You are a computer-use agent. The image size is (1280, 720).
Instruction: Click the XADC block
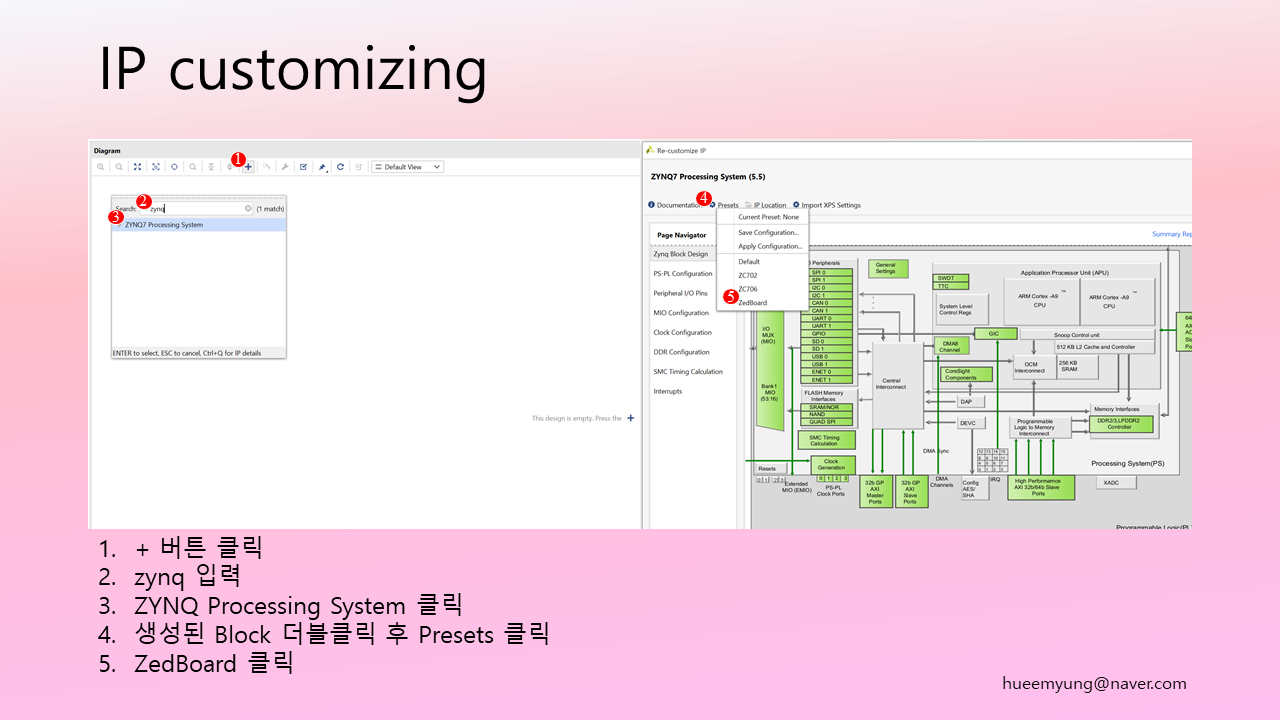pyautogui.click(x=1116, y=483)
